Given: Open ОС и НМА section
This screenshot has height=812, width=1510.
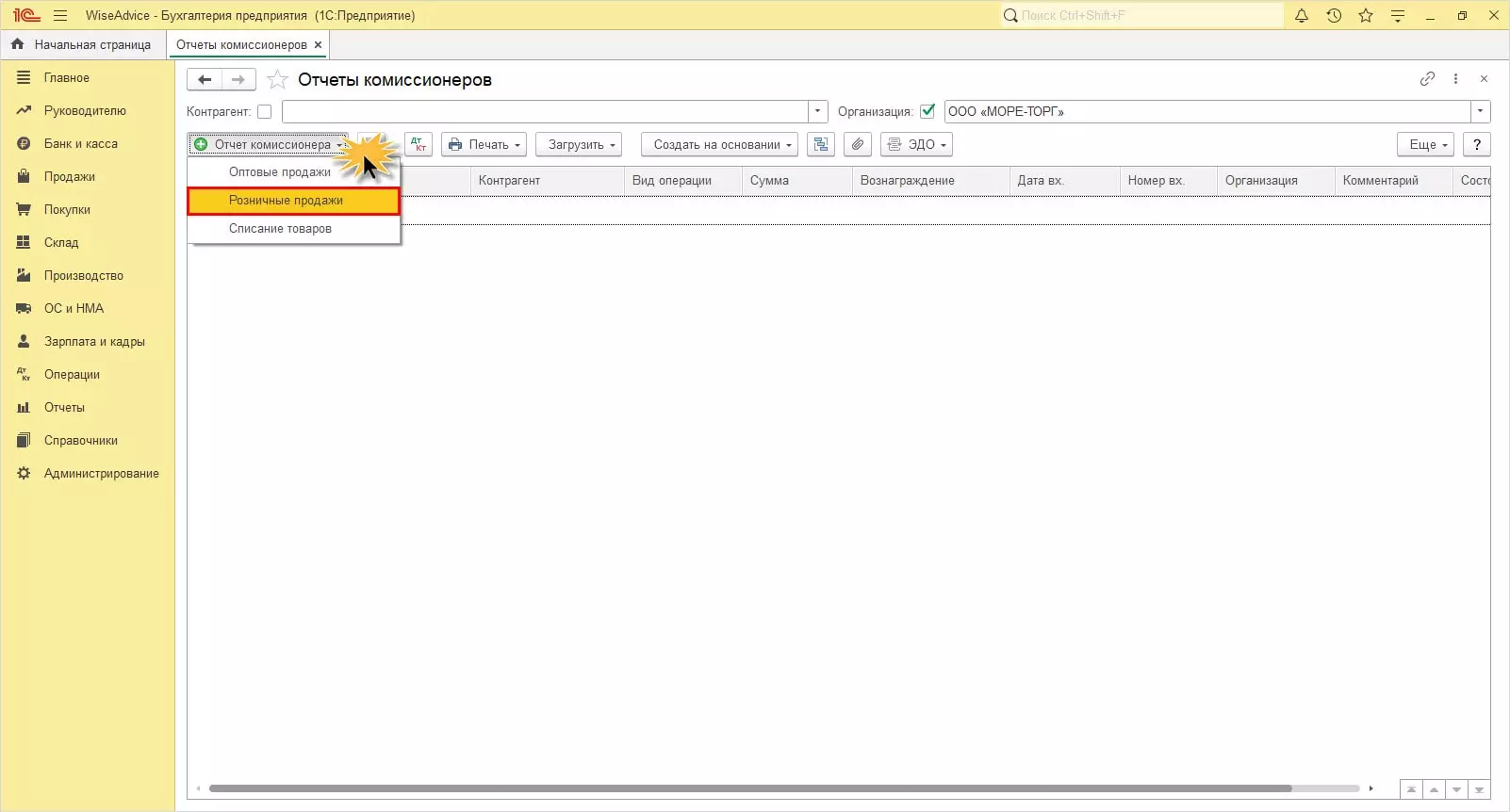Looking at the screenshot, I should tap(74, 309).
